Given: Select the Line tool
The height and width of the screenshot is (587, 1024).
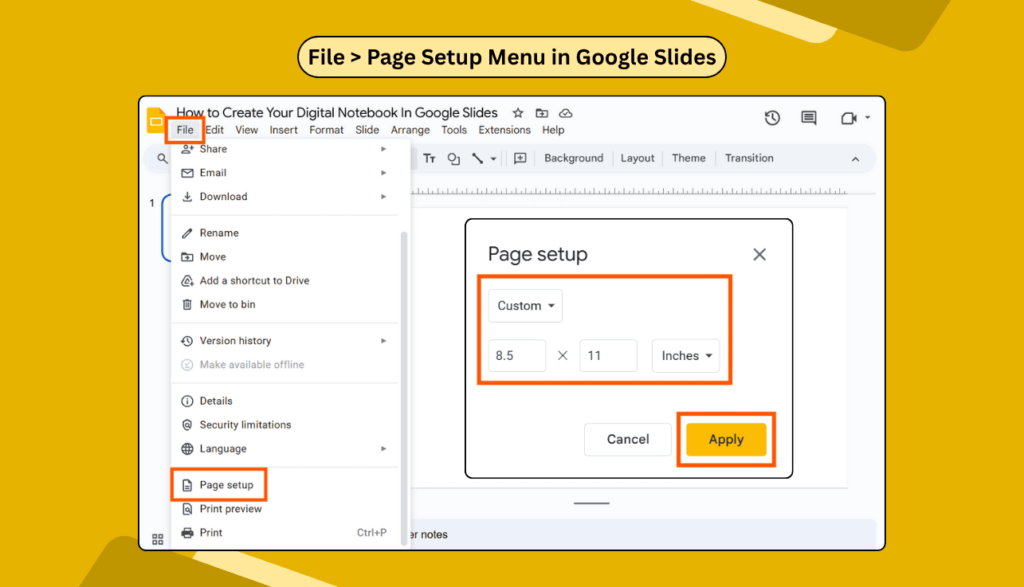Looking at the screenshot, I should pos(476,157).
